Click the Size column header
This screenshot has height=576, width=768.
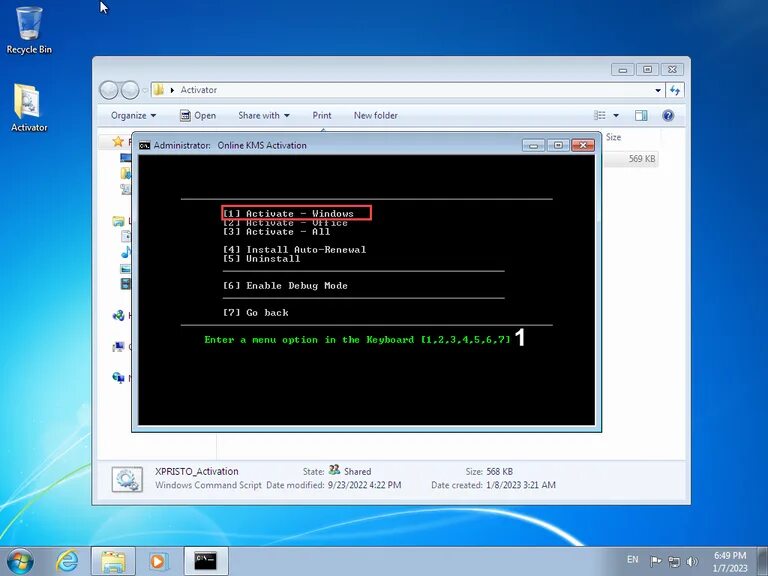[x=613, y=138]
